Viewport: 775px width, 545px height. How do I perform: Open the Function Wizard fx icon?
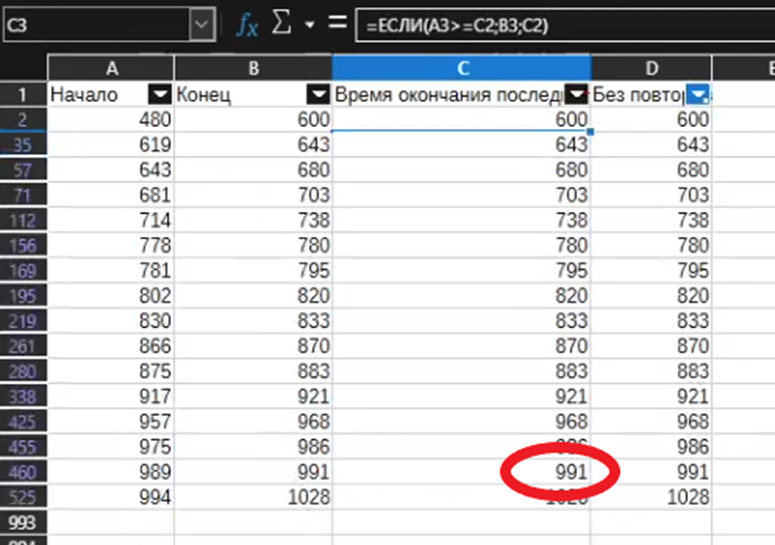tap(247, 24)
